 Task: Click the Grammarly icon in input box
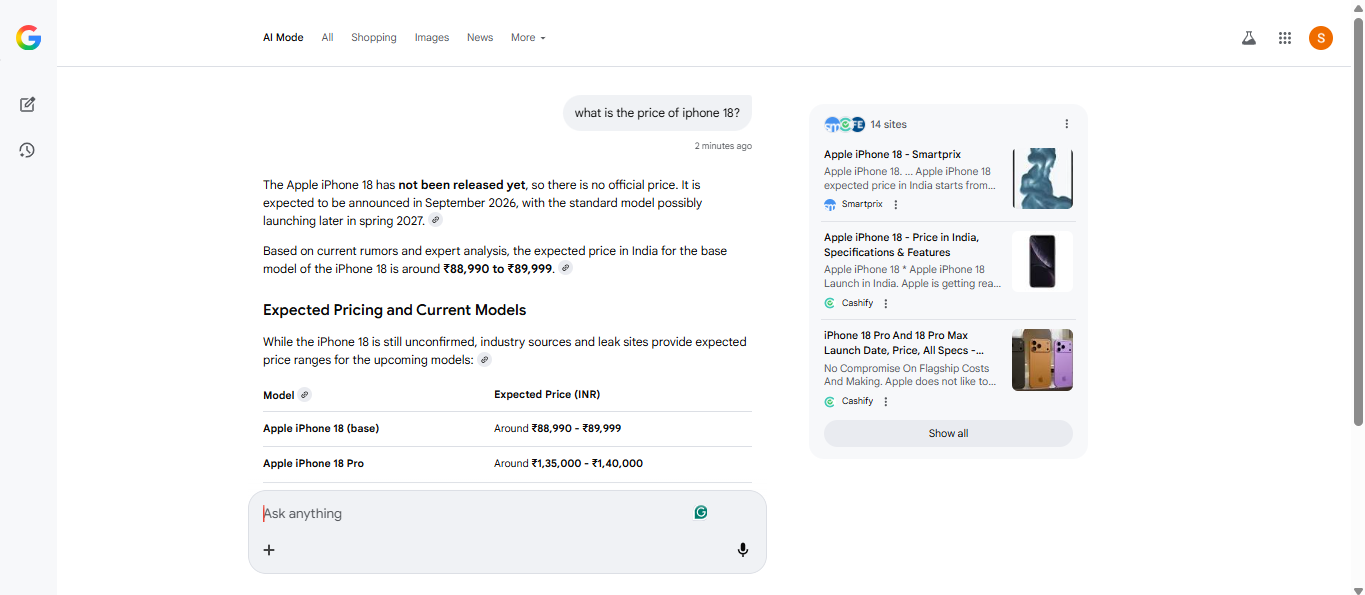point(701,512)
